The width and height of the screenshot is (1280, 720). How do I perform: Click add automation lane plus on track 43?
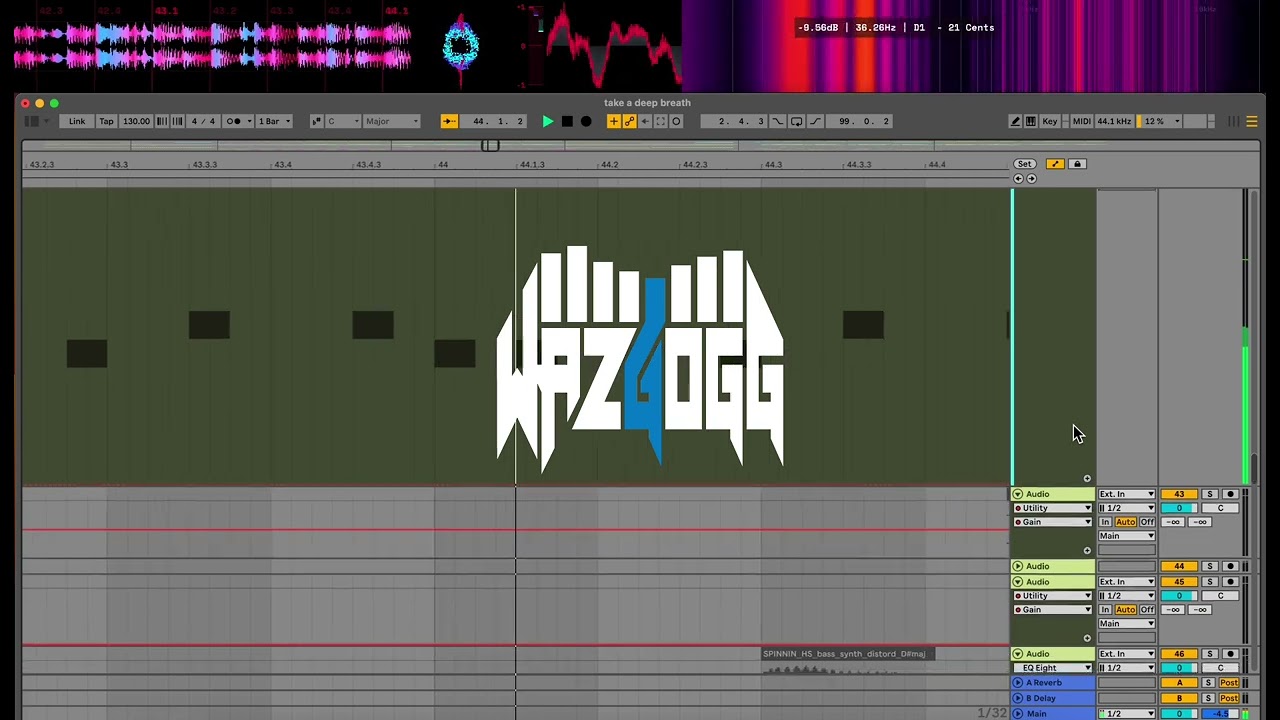(x=1087, y=550)
